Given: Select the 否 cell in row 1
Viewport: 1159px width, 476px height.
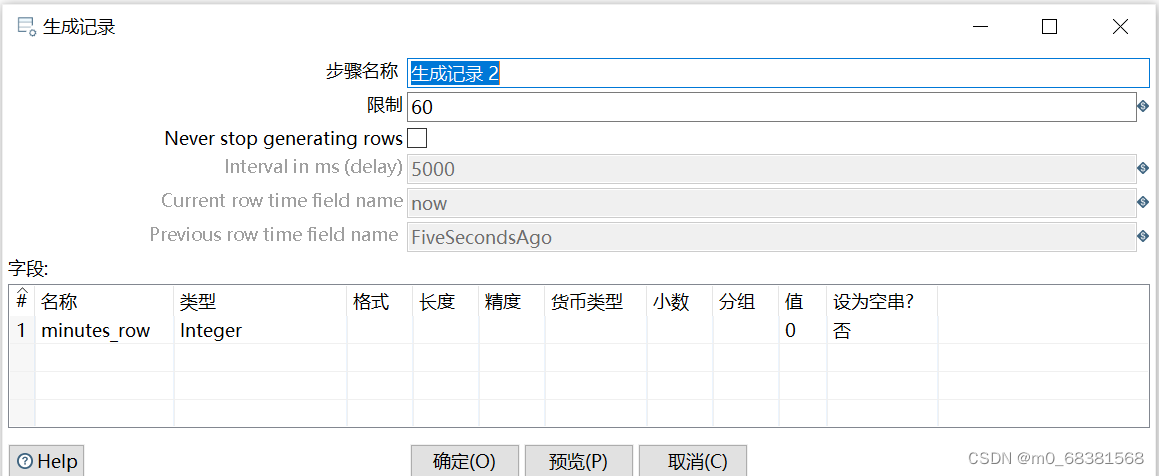Looking at the screenshot, I should coord(883,330).
